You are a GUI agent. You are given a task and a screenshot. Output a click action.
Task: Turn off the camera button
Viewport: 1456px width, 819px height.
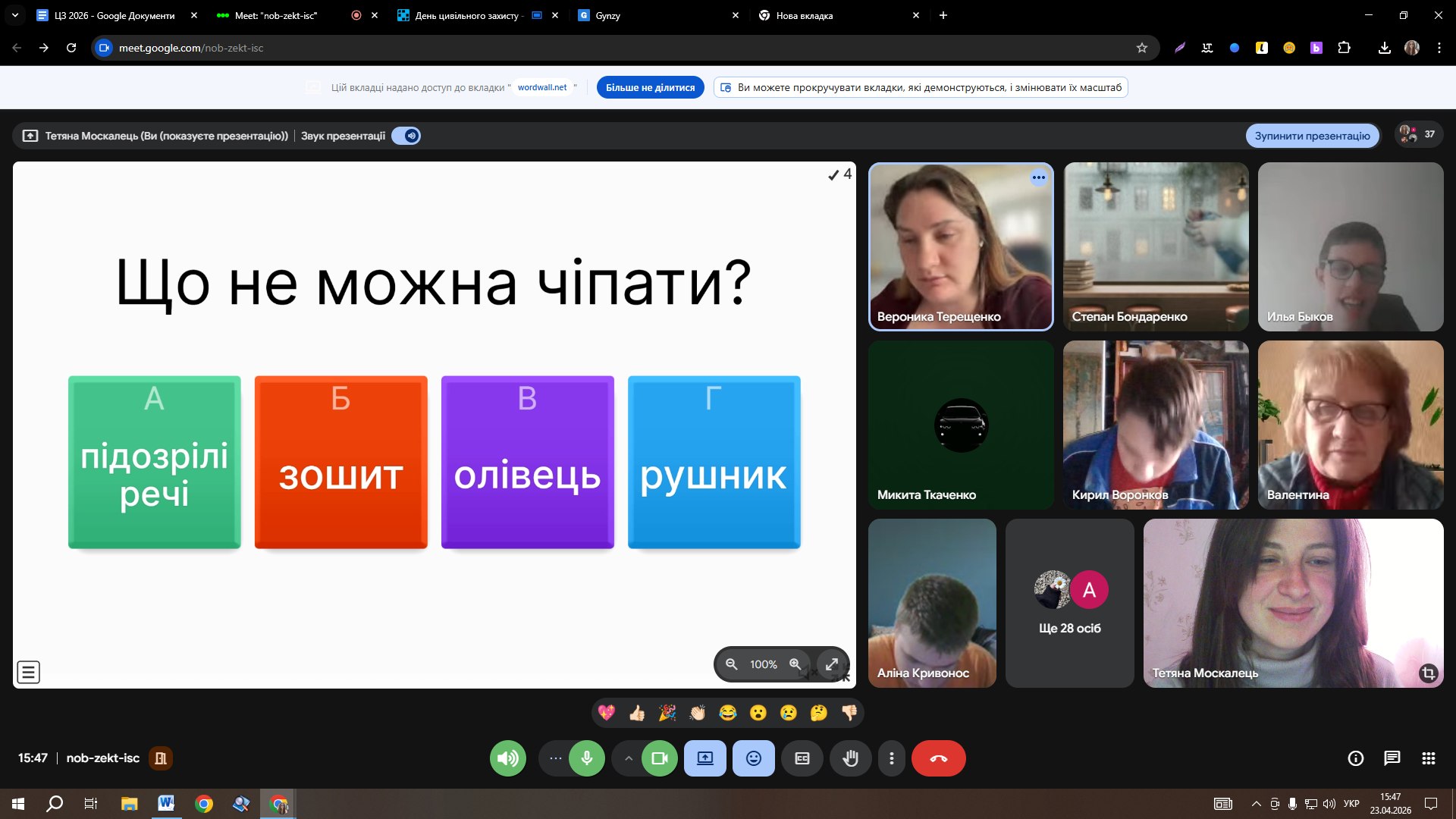click(x=659, y=758)
